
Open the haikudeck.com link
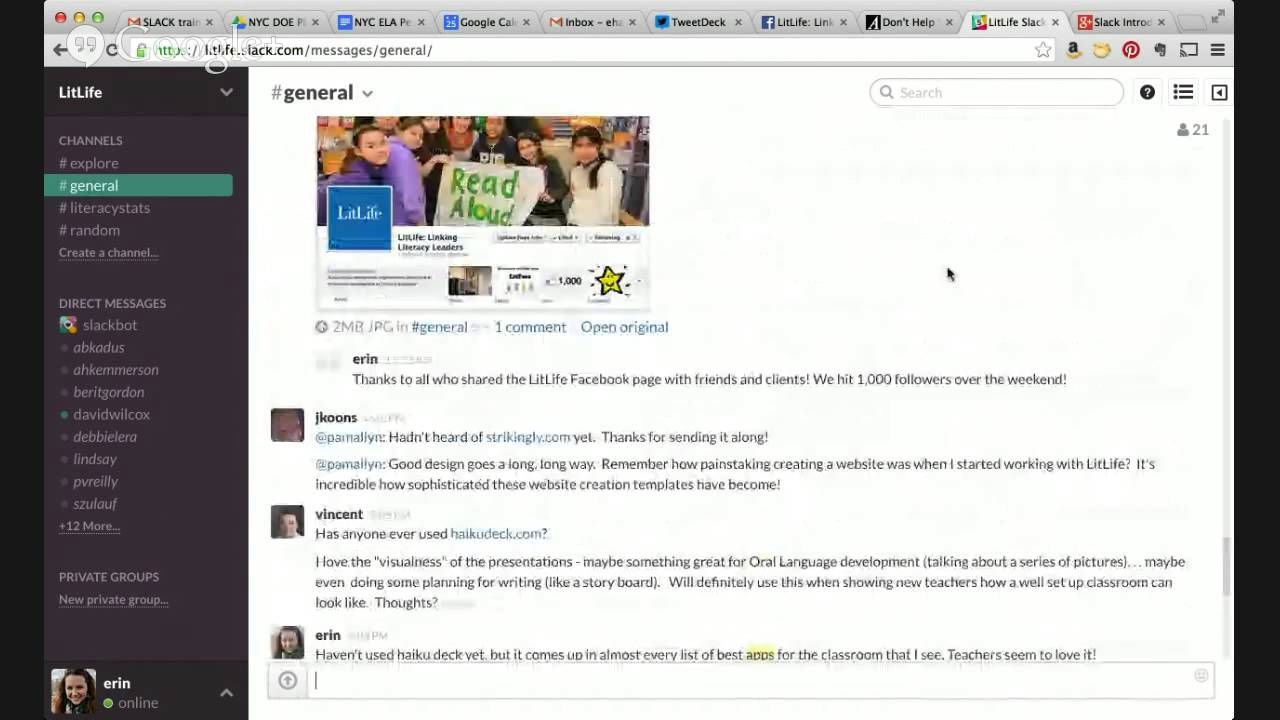coord(498,534)
